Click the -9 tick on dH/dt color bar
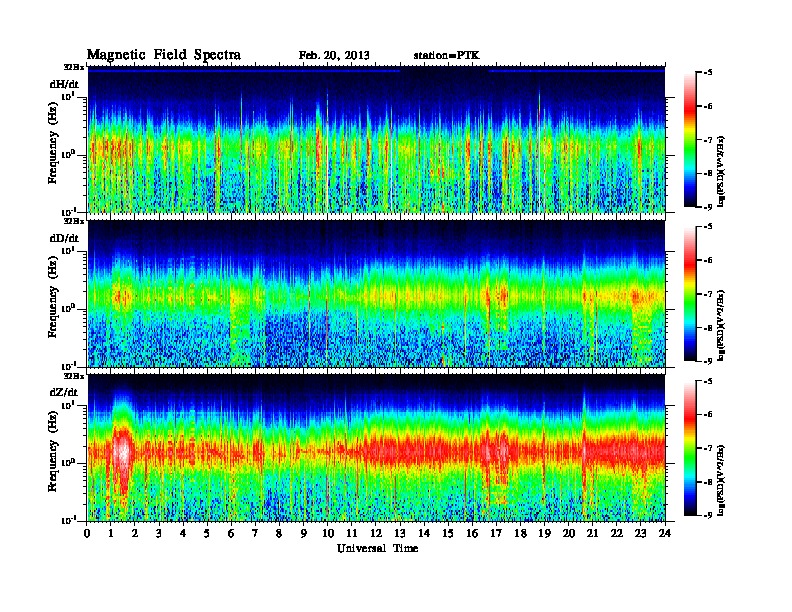The width and height of the screenshot is (792, 612). pyautogui.click(x=708, y=207)
